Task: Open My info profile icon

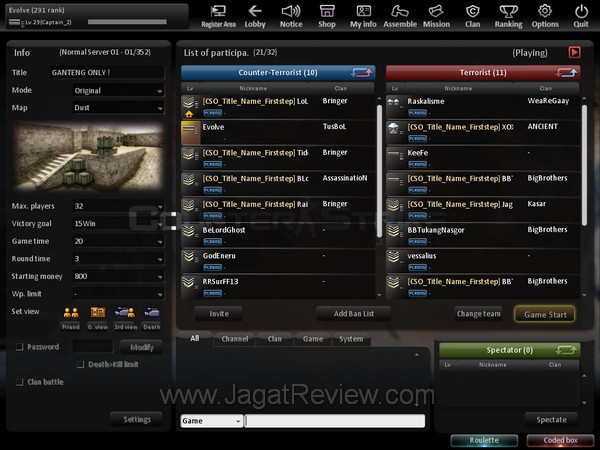Action: pos(363,16)
